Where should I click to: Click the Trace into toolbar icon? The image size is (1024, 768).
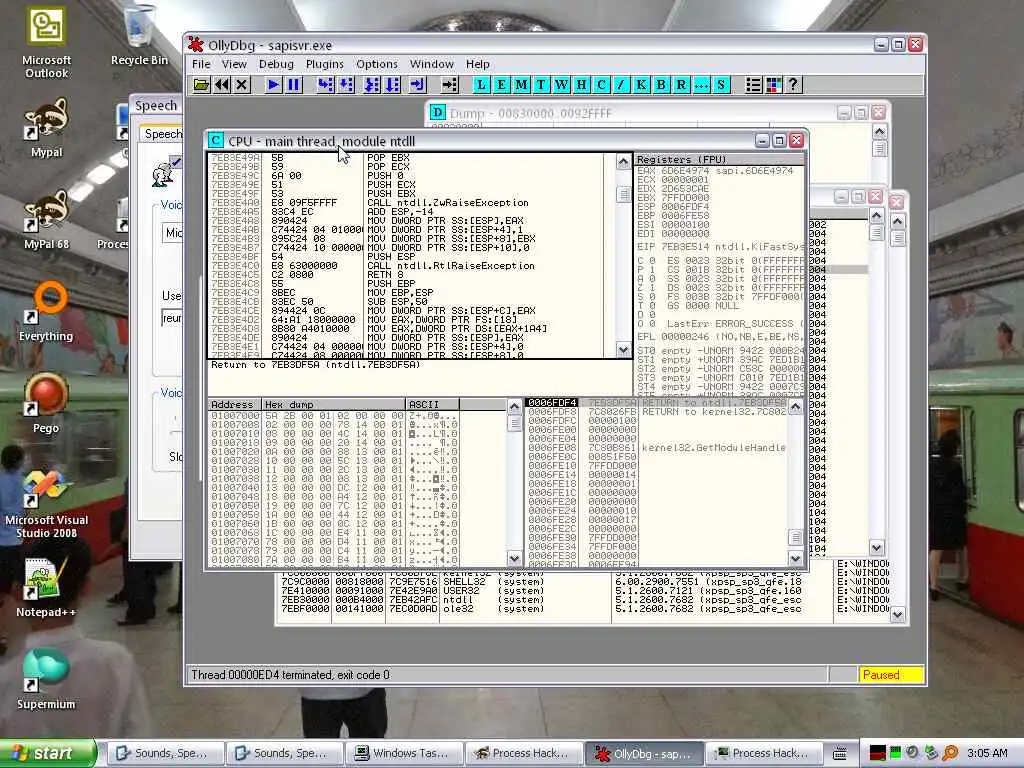(x=372, y=85)
